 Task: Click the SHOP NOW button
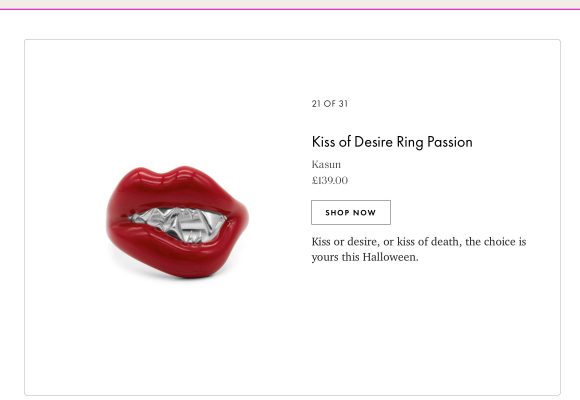coord(351,212)
